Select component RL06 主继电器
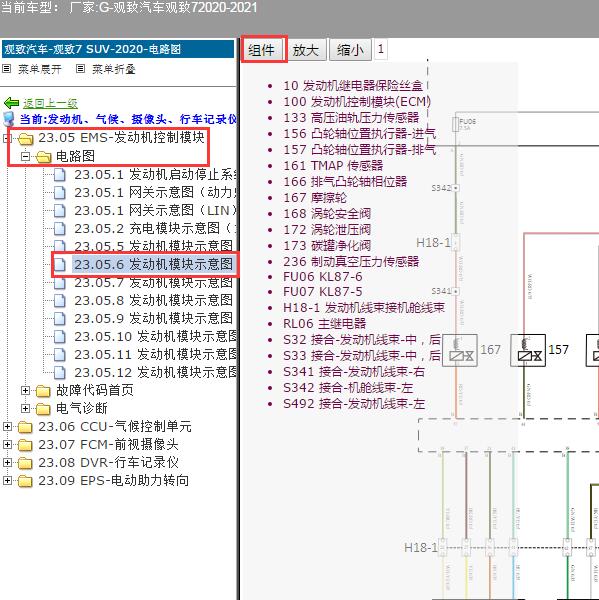The image size is (599, 600). click(324, 324)
